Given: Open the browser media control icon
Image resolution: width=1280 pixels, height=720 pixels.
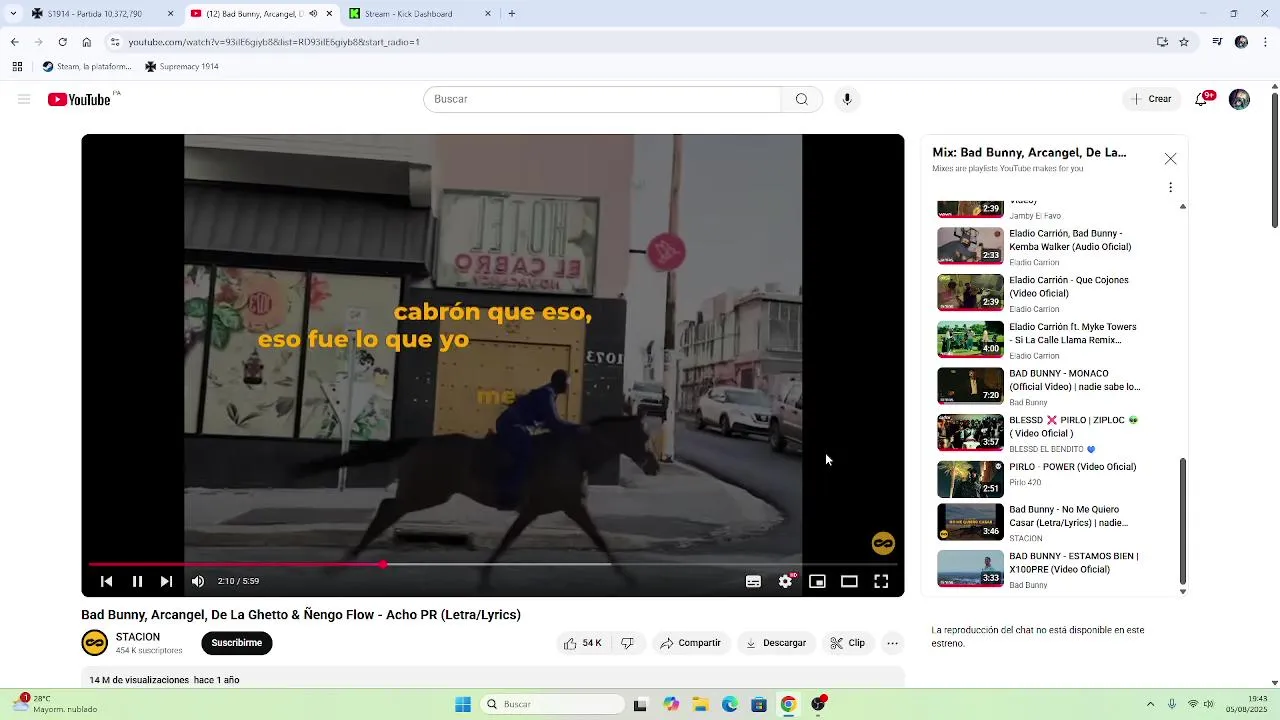Looking at the screenshot, I should pos(1217,42).
